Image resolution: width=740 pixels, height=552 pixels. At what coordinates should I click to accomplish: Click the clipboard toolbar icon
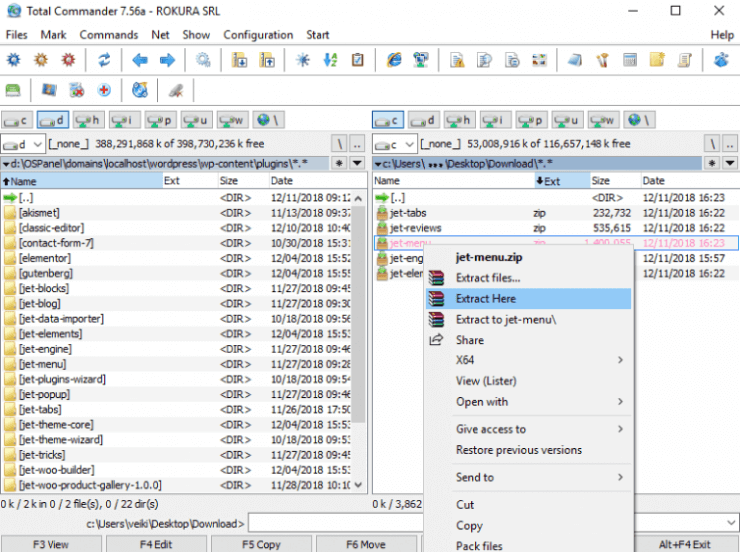[358, 60]
